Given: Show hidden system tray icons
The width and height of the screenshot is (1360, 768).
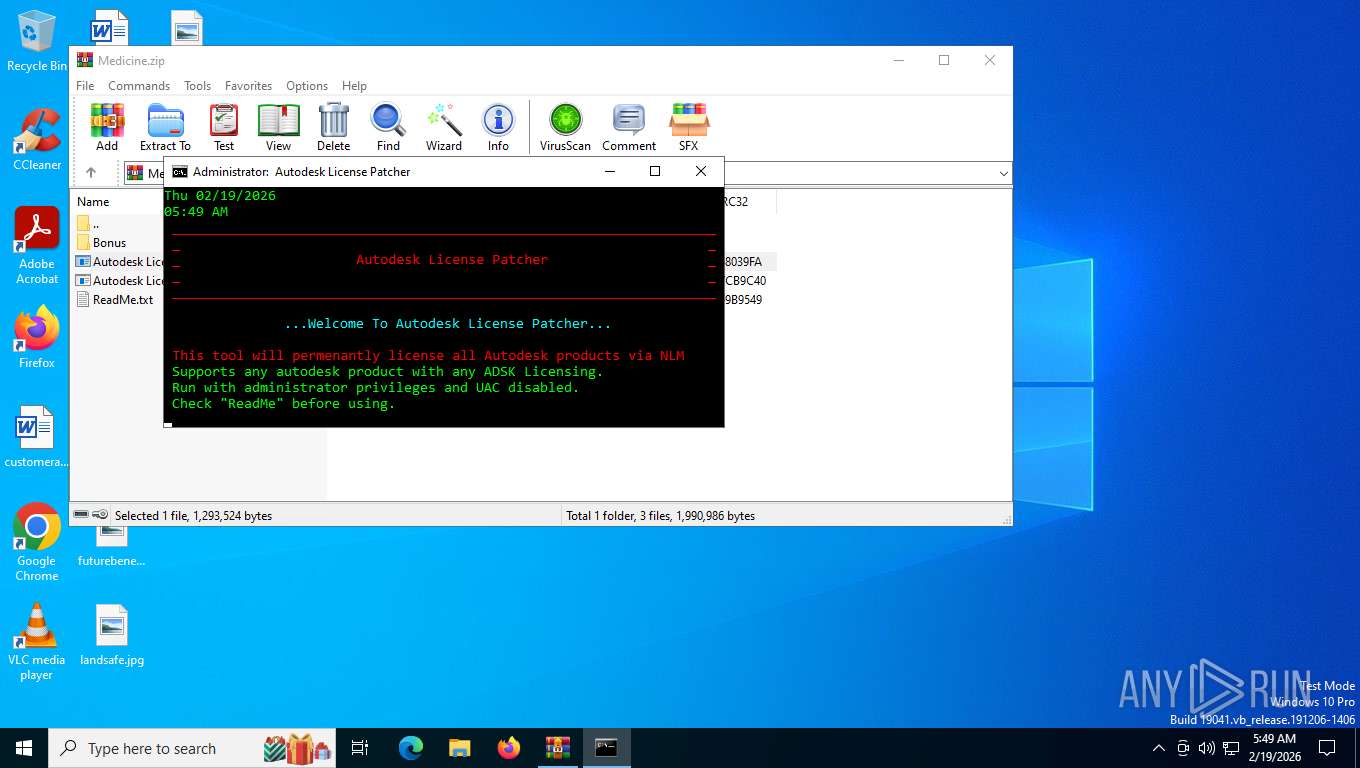Looking at the screenshot, I should [x=1159, y=748].
